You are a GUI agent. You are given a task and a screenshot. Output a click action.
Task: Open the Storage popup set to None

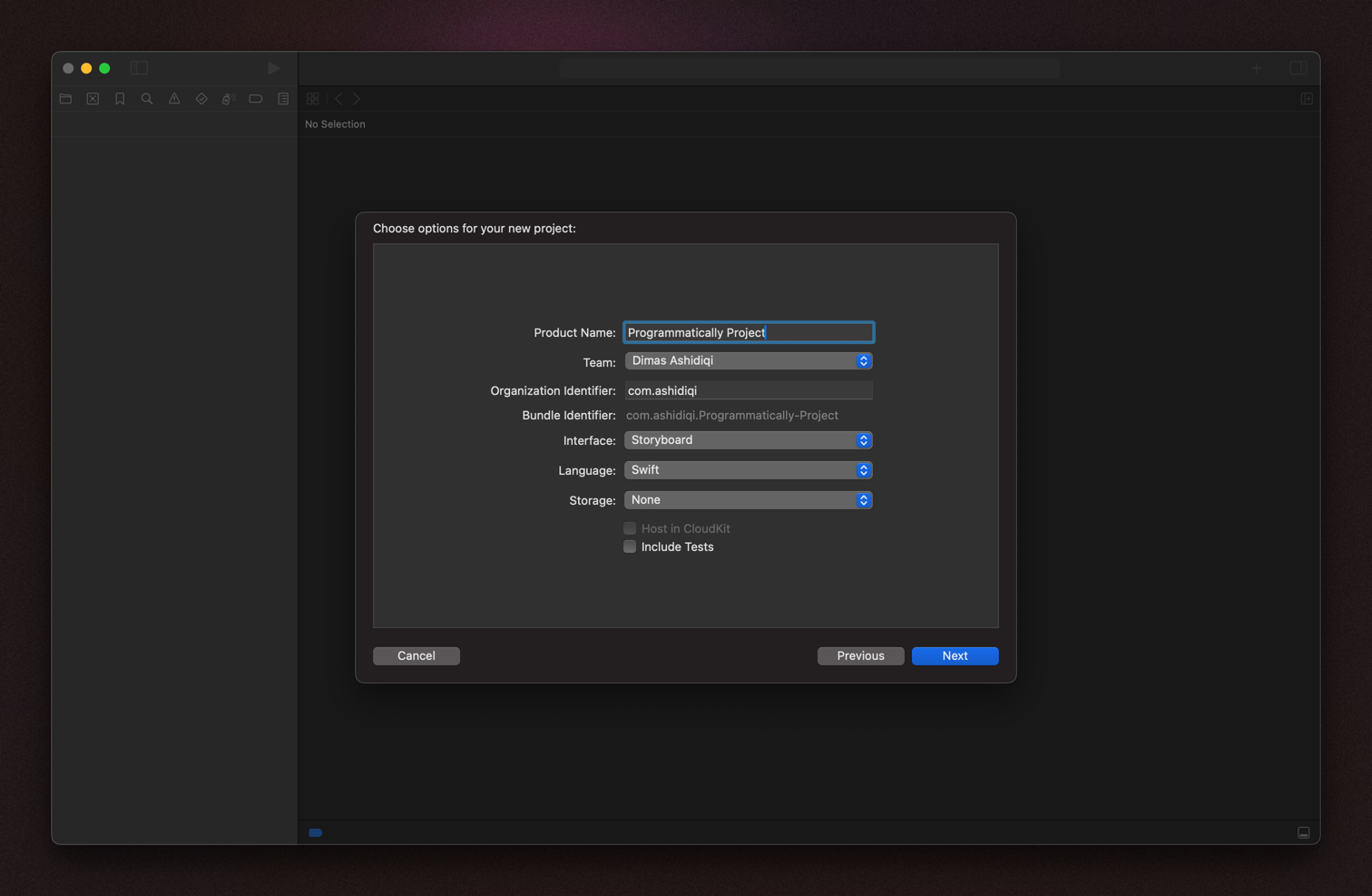(748, 500)
